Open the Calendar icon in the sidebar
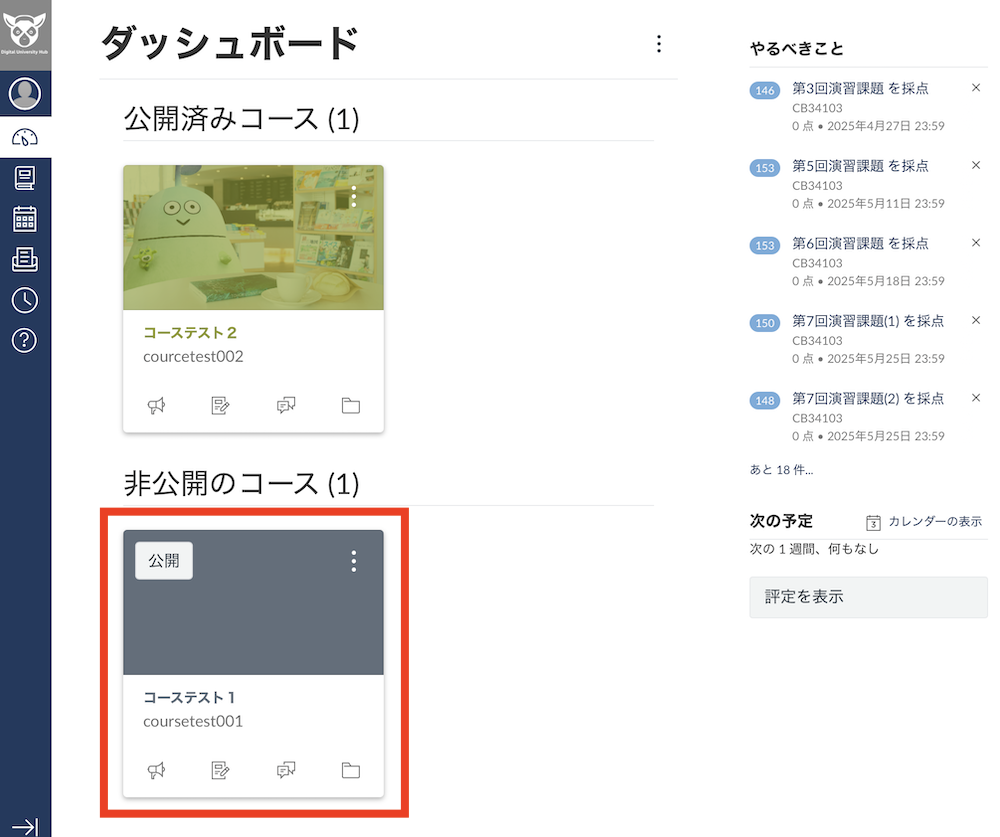Screen dimensions: 1000x837 pyautogui.click(x=26, y=218)
